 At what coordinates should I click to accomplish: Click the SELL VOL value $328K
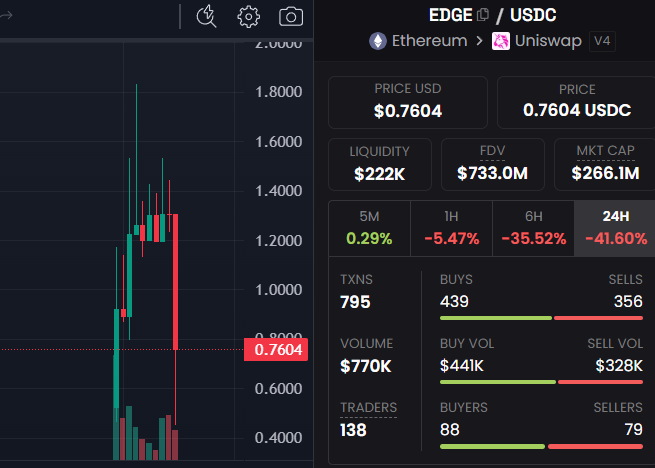pyautogui.click(x=619, y=366)
